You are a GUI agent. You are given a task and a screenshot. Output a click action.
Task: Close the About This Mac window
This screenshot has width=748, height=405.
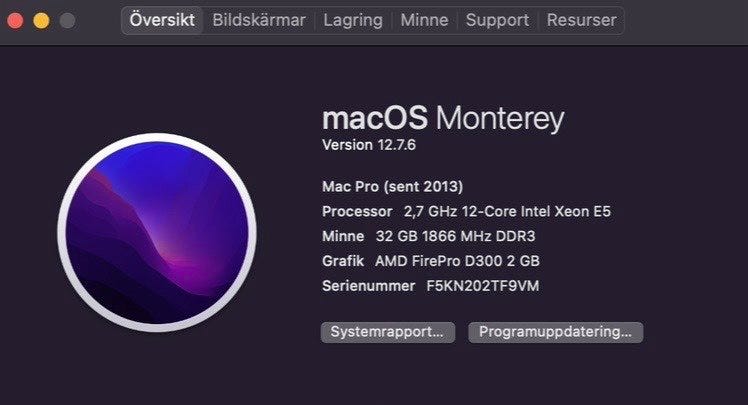click(15, 20)
